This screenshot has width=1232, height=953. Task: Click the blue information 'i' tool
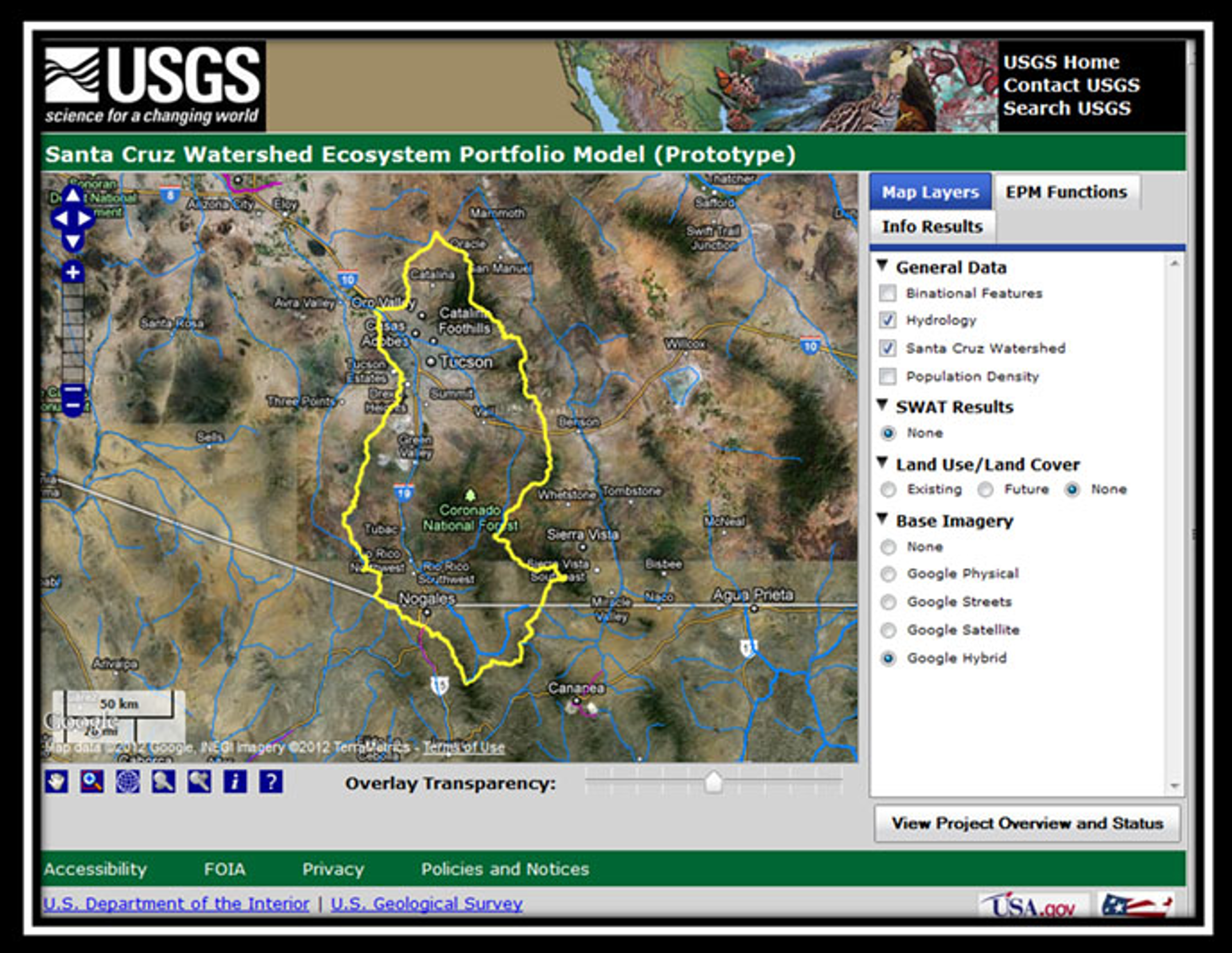[x=235, y=782]
